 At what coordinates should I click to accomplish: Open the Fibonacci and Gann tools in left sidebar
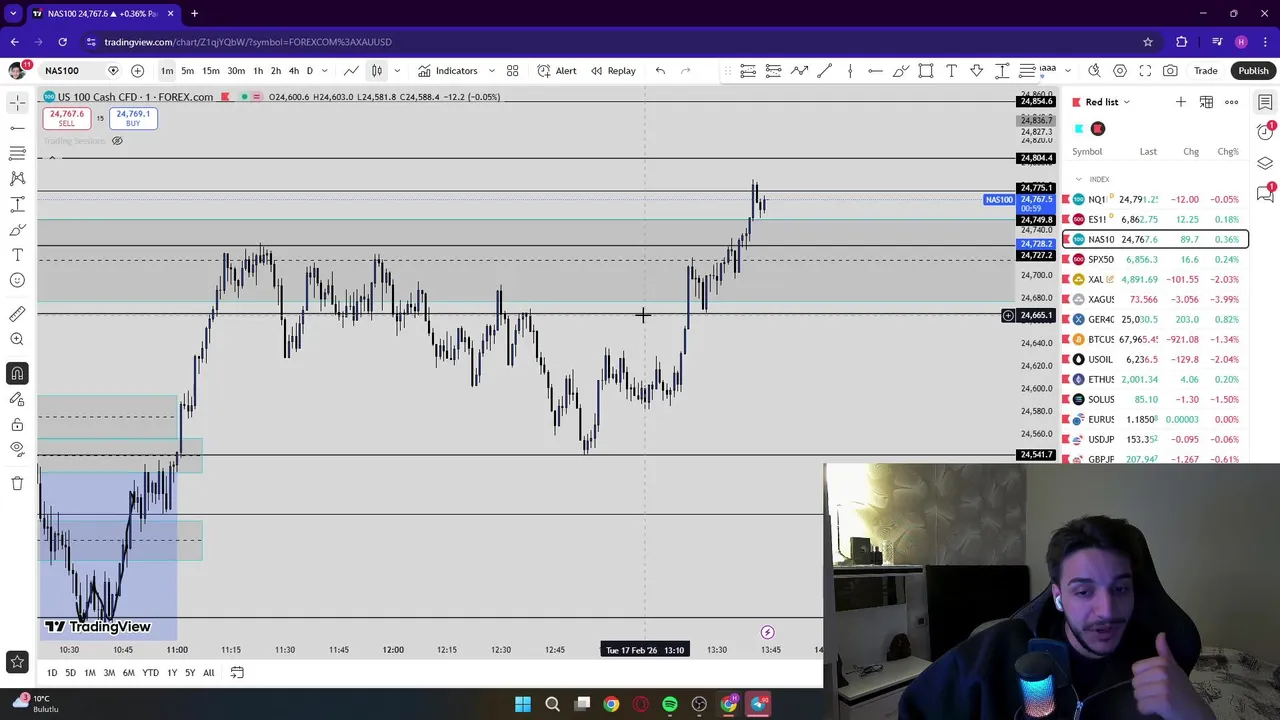pyautogui.click(x=17, y=153)
